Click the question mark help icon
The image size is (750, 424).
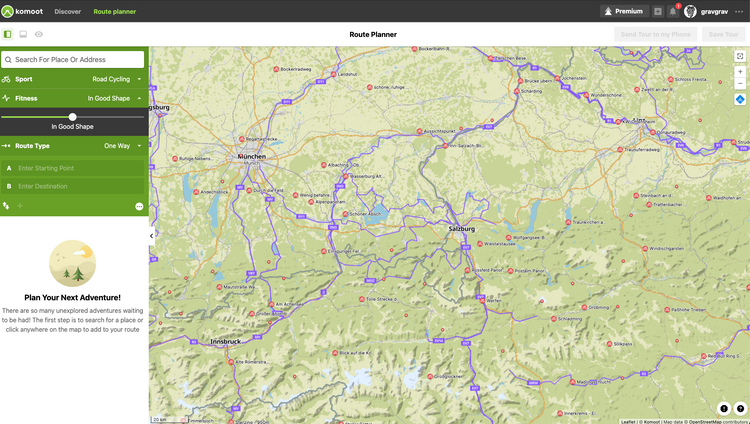[740, 408]
